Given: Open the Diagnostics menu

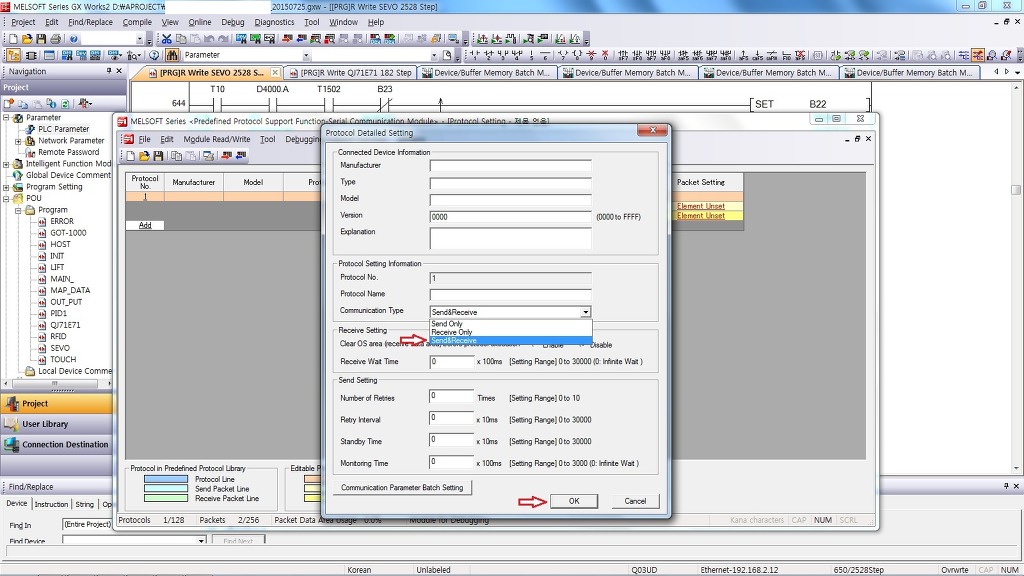Looking at the screenshot, I should (x=274, y=22).
